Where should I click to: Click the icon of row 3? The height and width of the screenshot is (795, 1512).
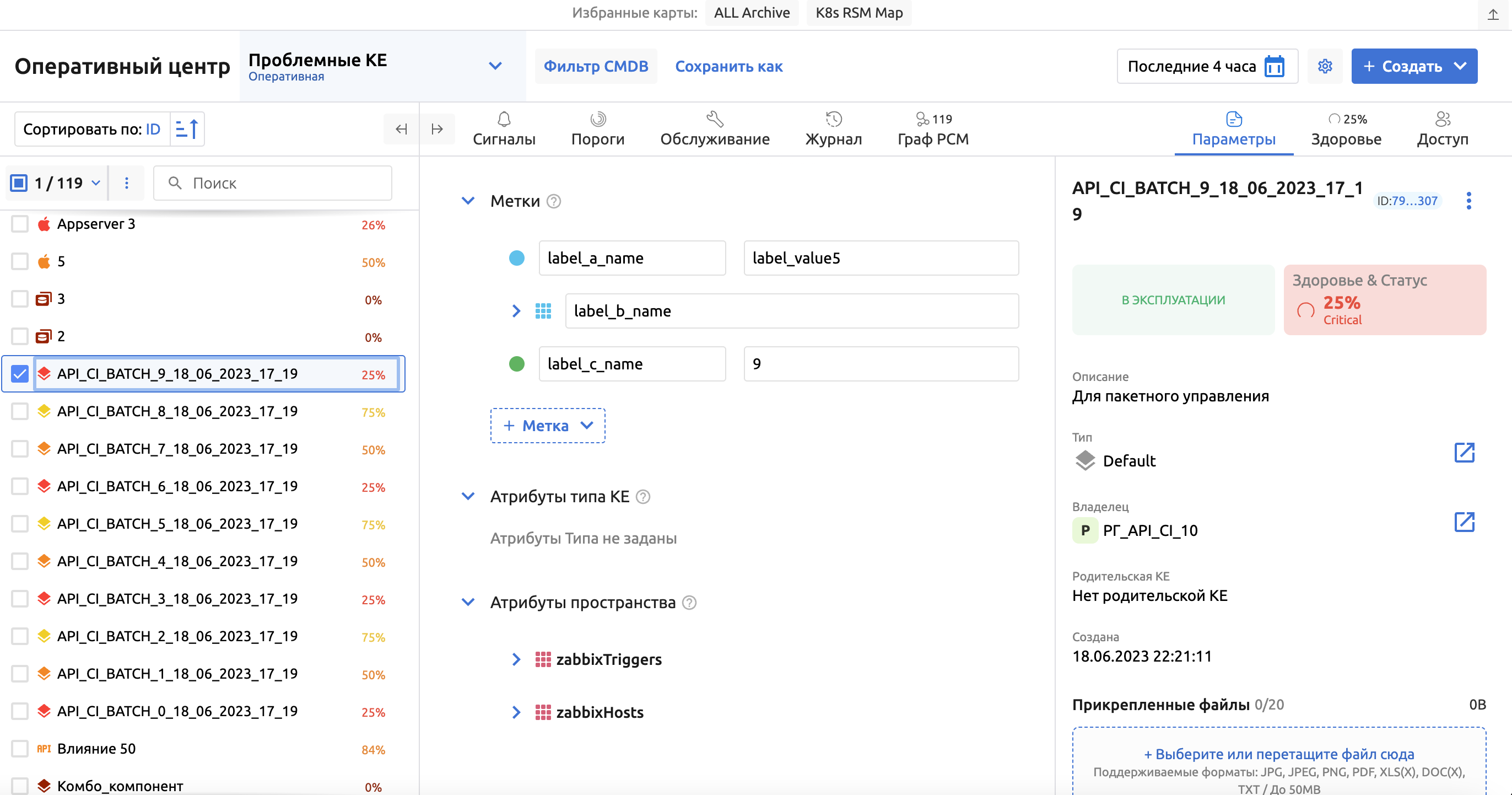tap(44, 299)
